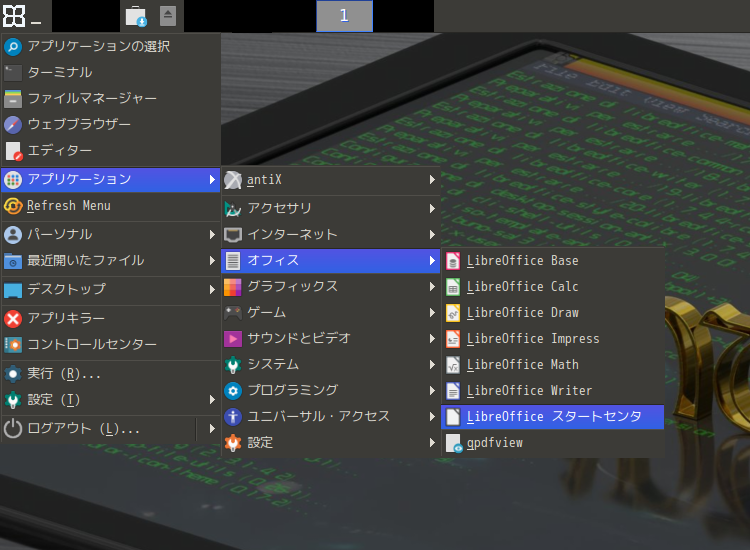Viewport: 750px width, 550px height.
Task: Click the サウンドとビデオ play icon
Action: 233,339
